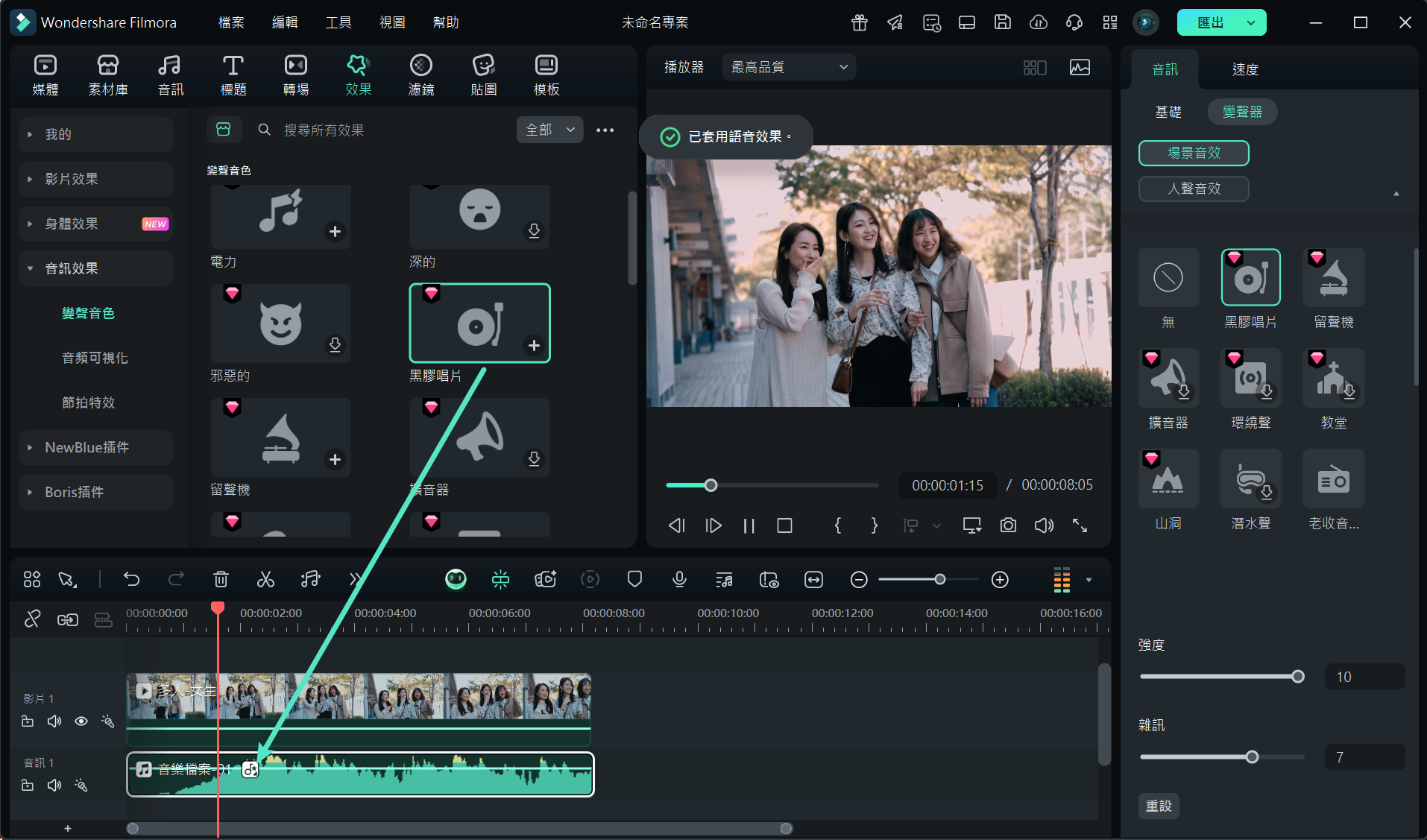
Task: Open the 檔案 menu
Action: (231, 22)
